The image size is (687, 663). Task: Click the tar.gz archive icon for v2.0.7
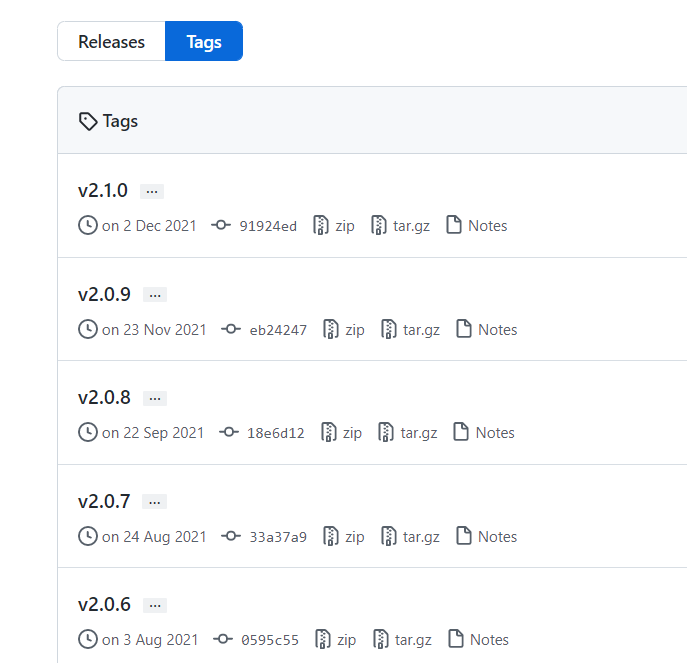click(x=389, y=537)
